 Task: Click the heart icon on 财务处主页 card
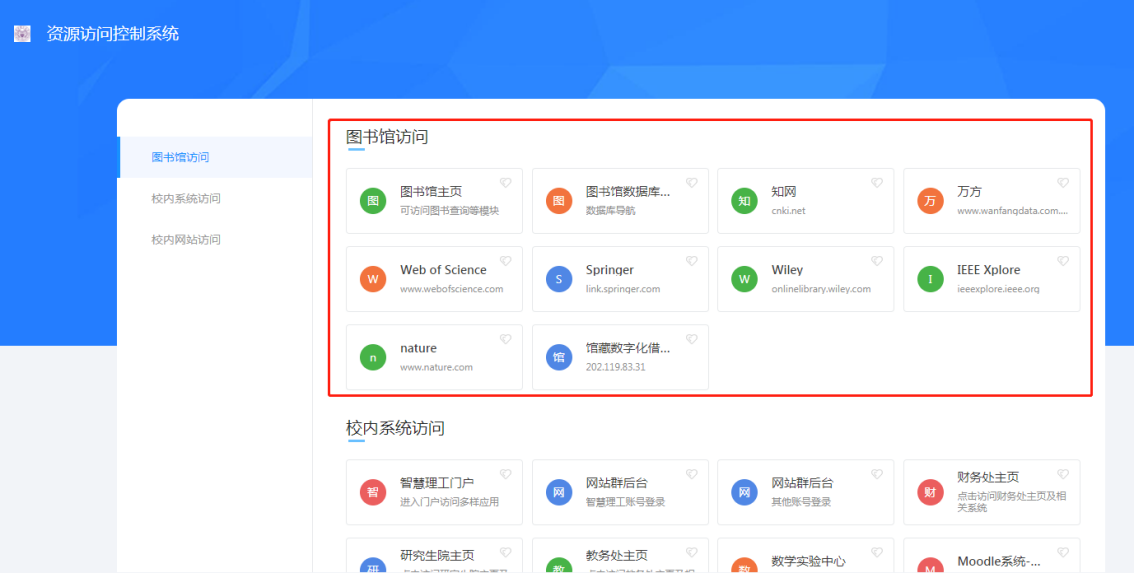[x=1062, y=474]
